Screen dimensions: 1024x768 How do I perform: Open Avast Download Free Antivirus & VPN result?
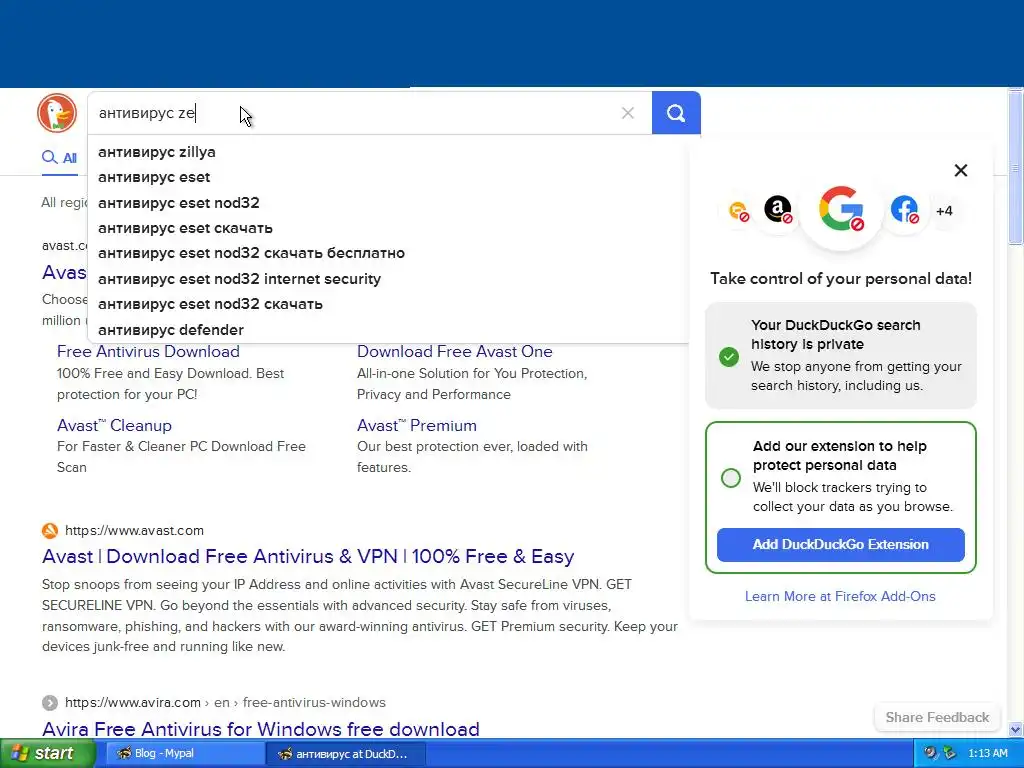click(308, 556)
